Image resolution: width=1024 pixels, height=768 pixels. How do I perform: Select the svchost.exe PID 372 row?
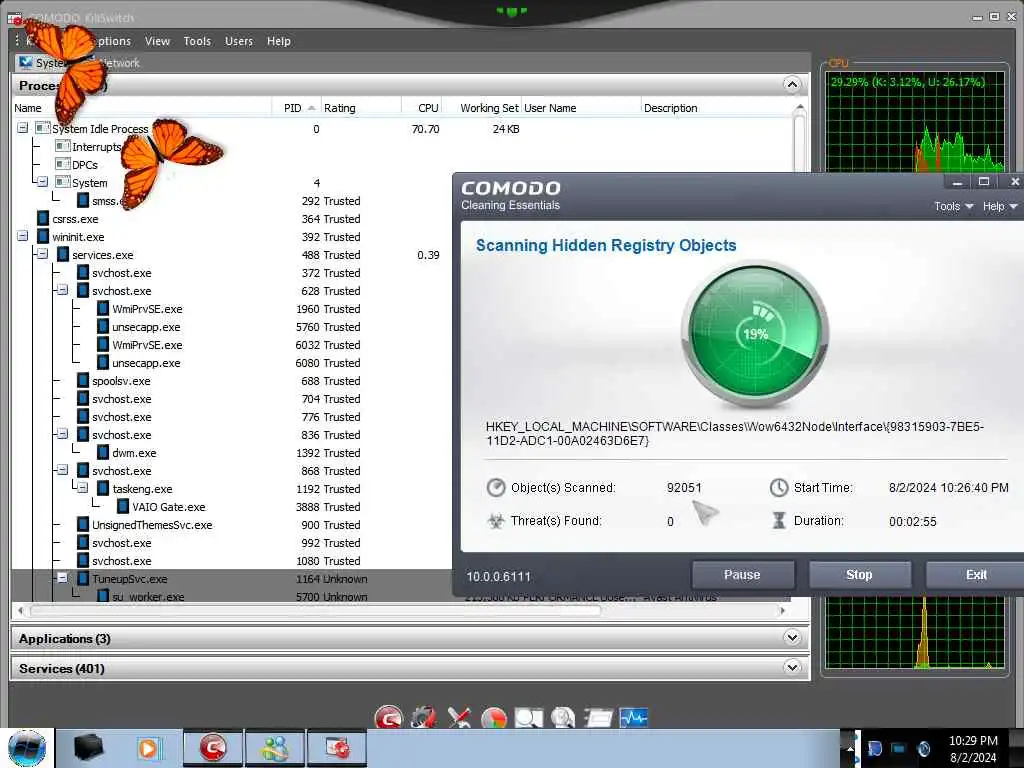(232, 273)
